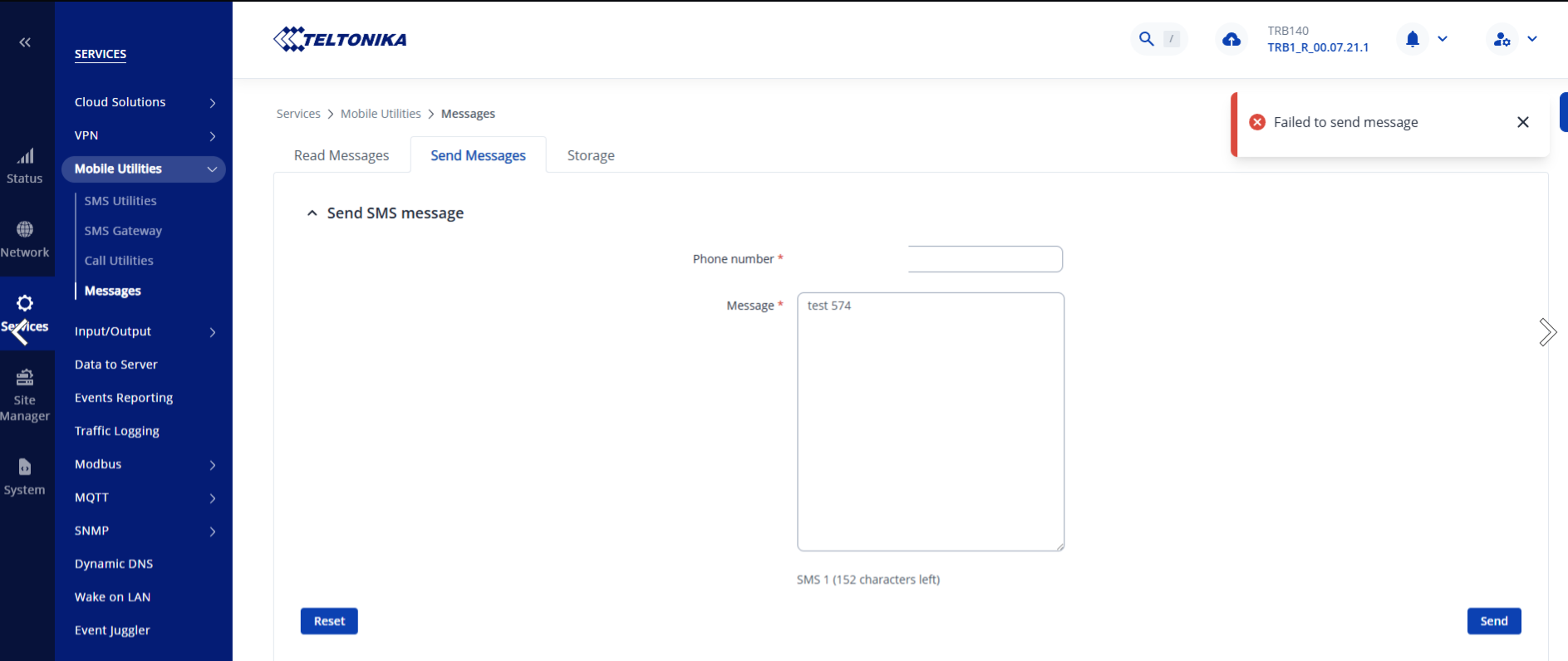The image size is (1568, 661).
Task: Dismiss the Failed to send message alert
Action: tap(1522, 122)
